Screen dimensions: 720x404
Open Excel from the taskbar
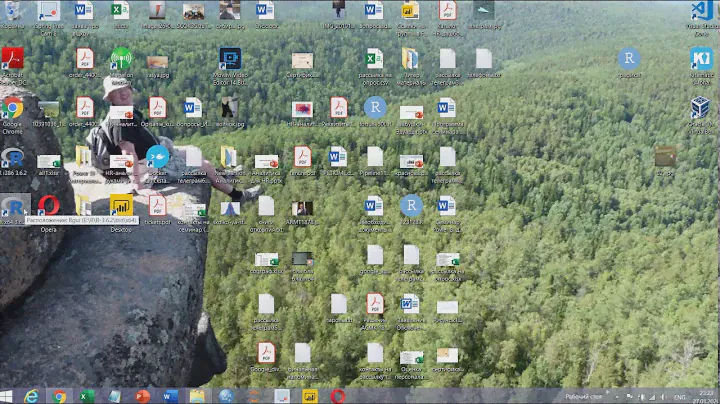(87, 396)
